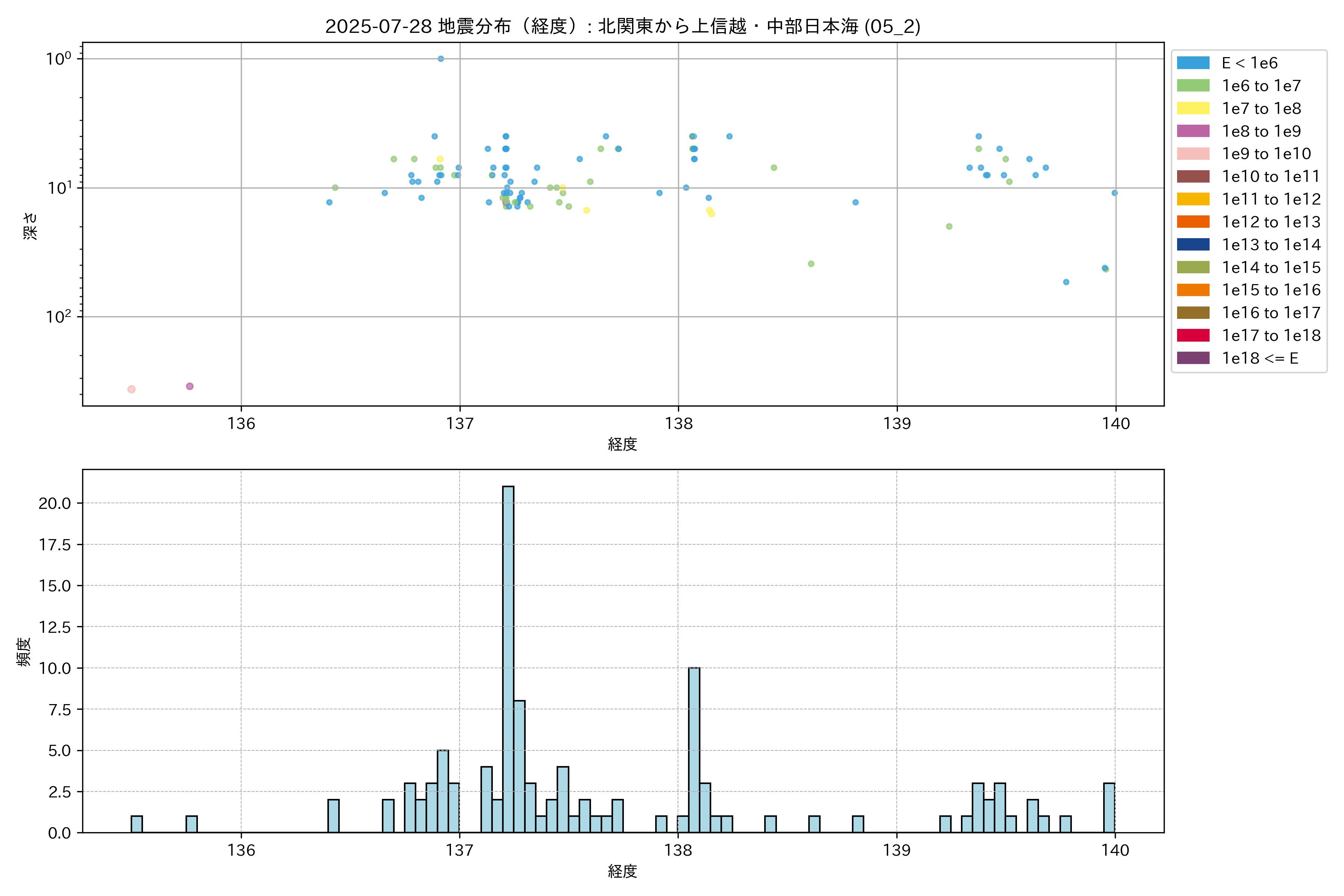
Task: Click the 頻度 y-axis label of histogram
Action: [x=24, y=651]
